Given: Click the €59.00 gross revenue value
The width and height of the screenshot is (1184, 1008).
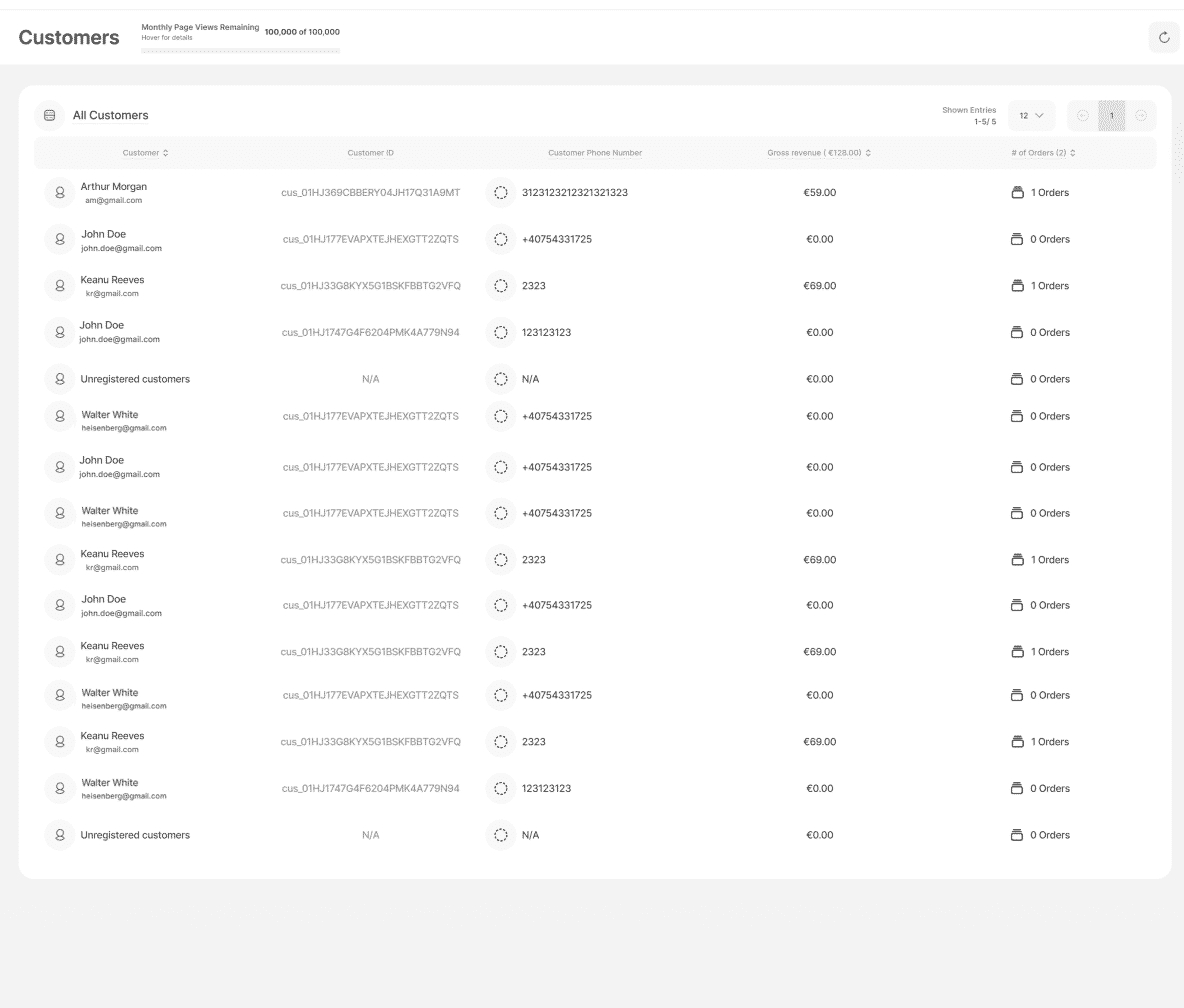Looking at the screenshot, I should [x=819, y=193].
